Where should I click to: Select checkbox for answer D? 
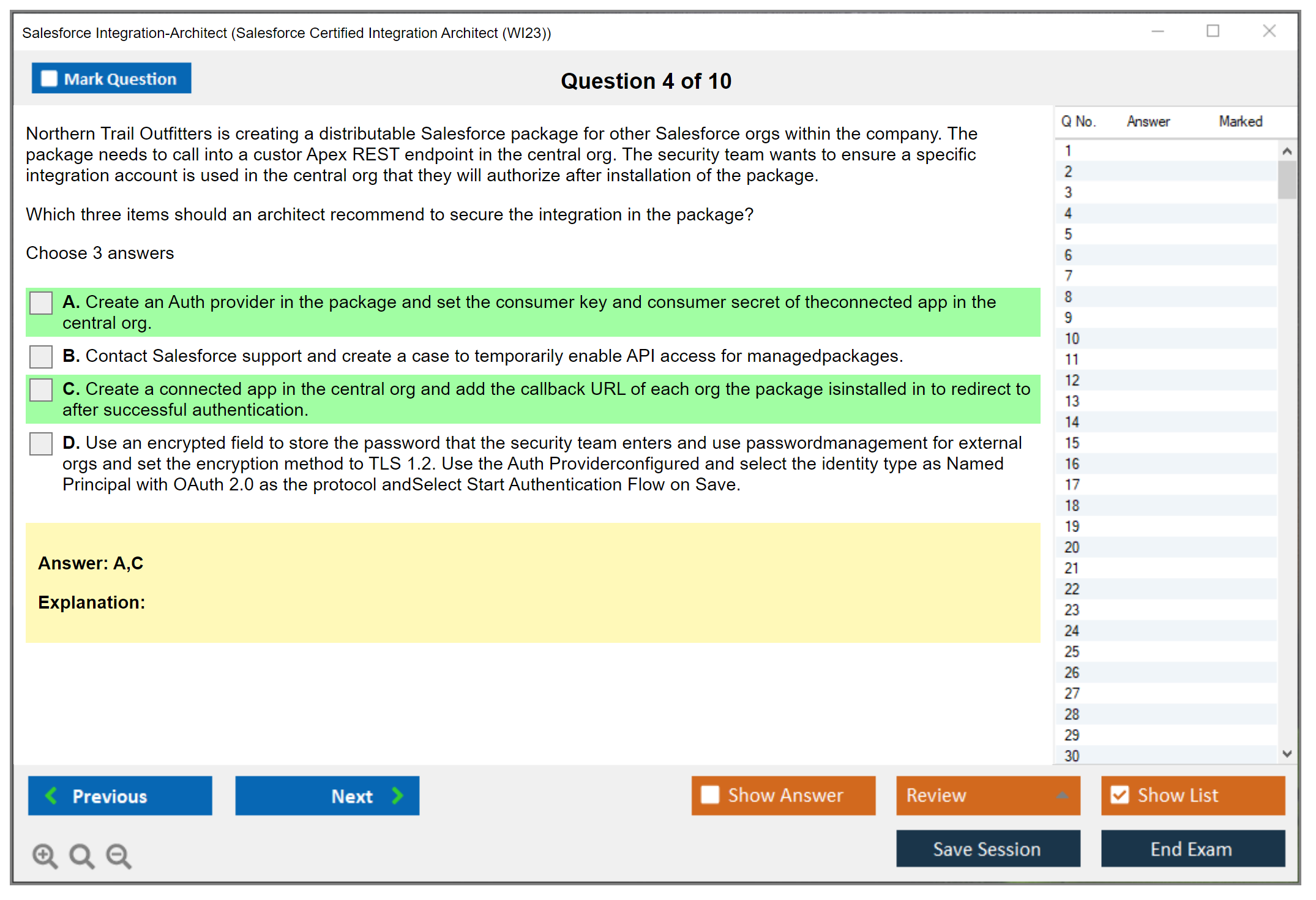pyautogui.click(x=41, y=443)
